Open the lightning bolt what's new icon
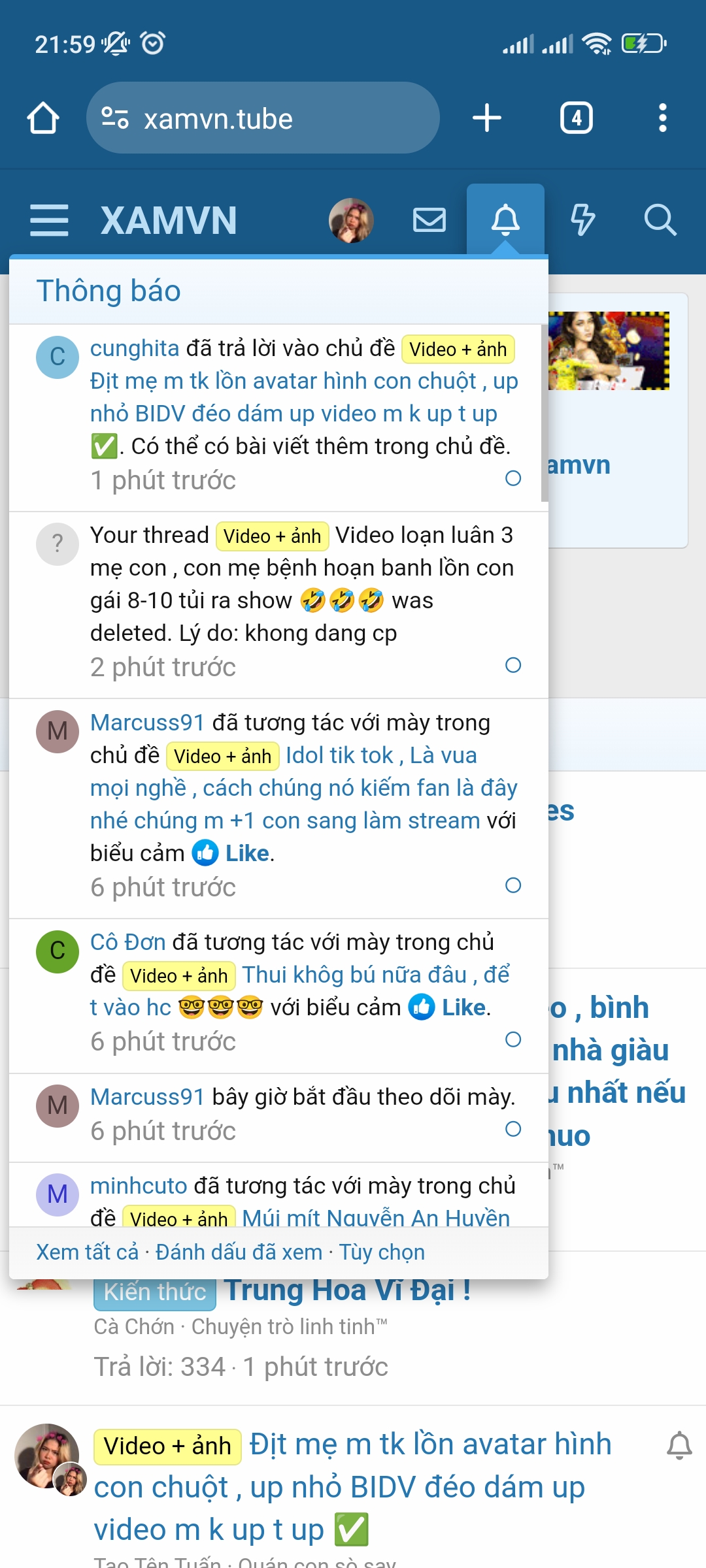 [582, 220]
